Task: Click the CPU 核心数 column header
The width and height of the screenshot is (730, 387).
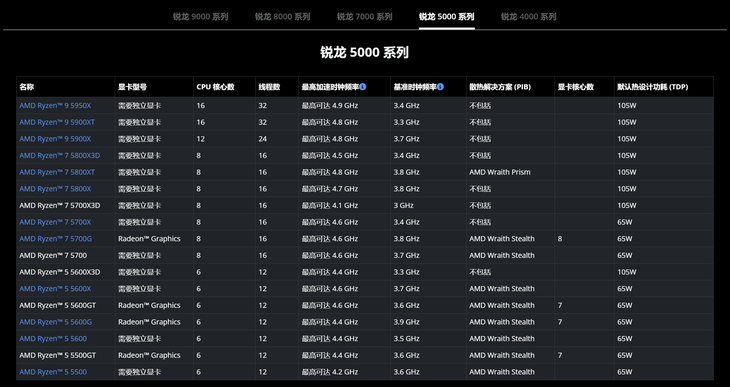Action: [215, 87]
